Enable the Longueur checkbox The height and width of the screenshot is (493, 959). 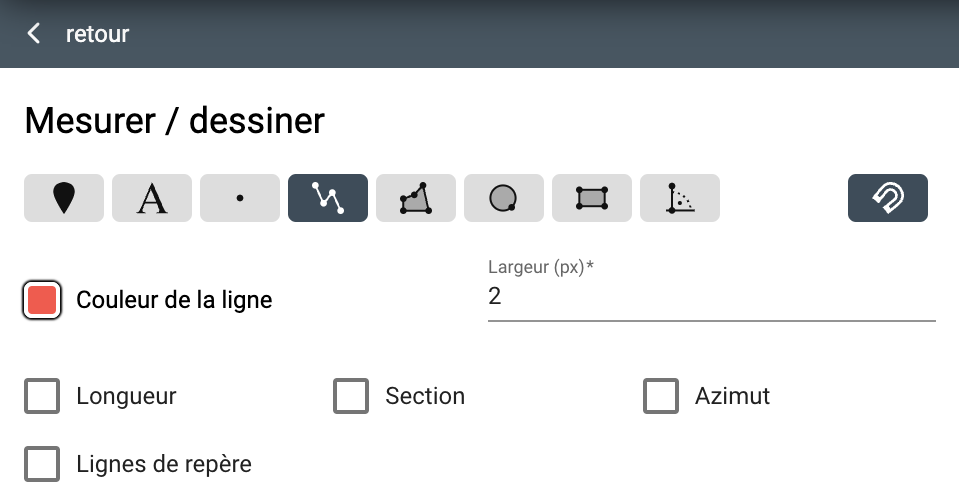(42, 396)
